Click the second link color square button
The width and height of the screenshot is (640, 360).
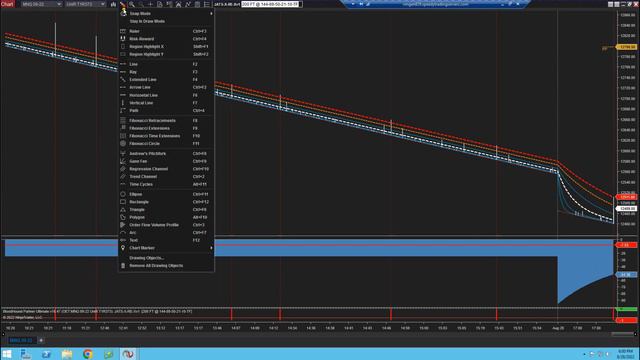(617, 4)
